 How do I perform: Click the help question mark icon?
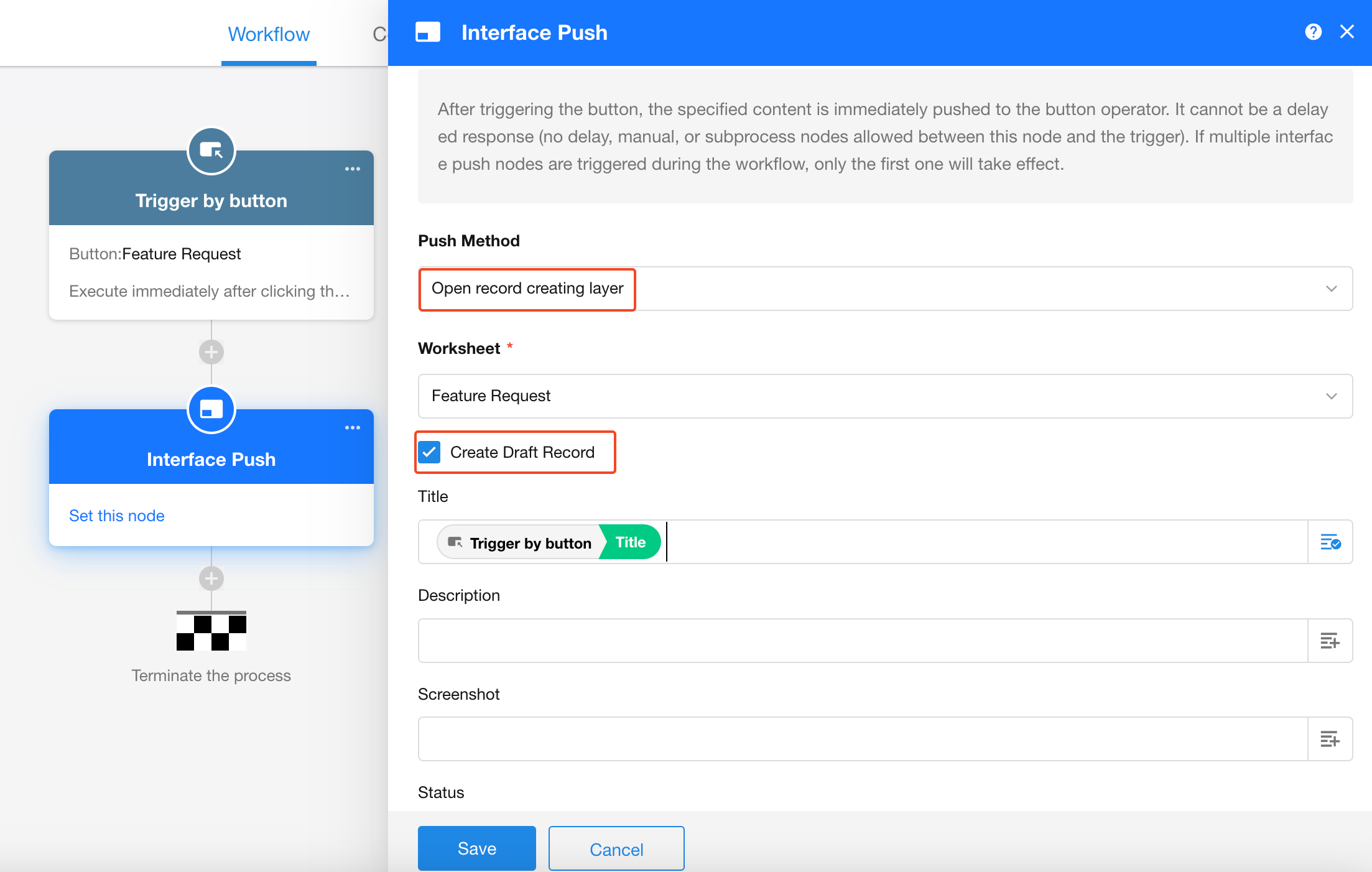pos(1313,32)
